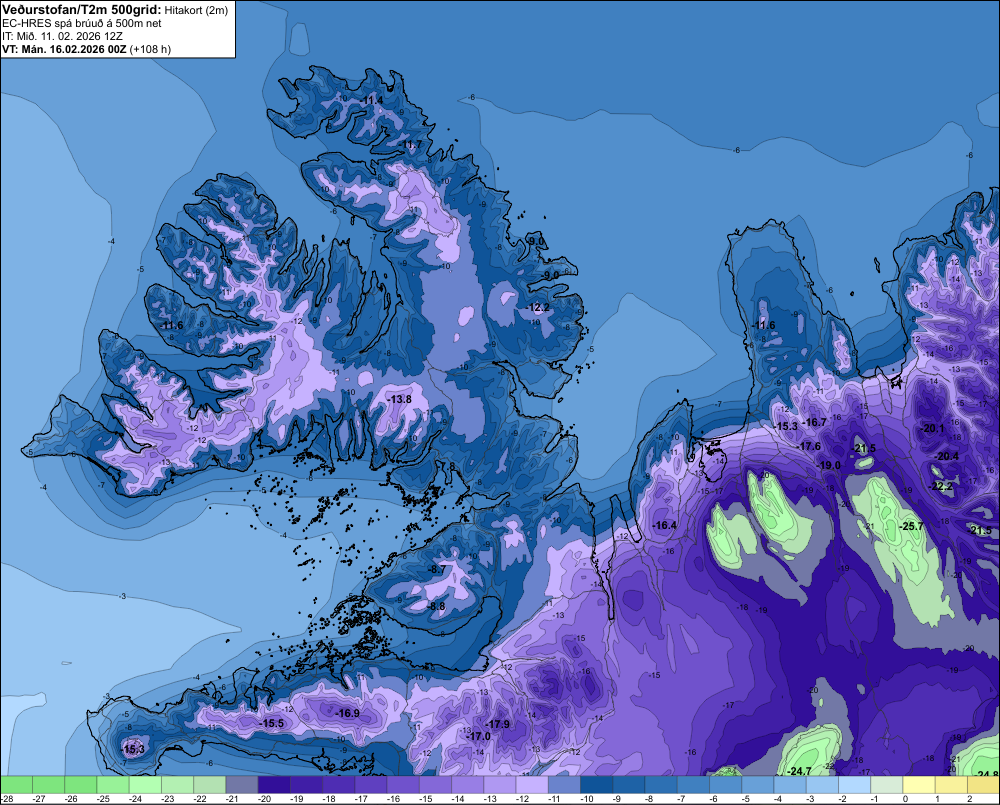The width and height of the screenshot is (1000, 805).
Task: Click the -11.7 temperature value on the map
Action: pyautogui.click(x=411, y=145)
